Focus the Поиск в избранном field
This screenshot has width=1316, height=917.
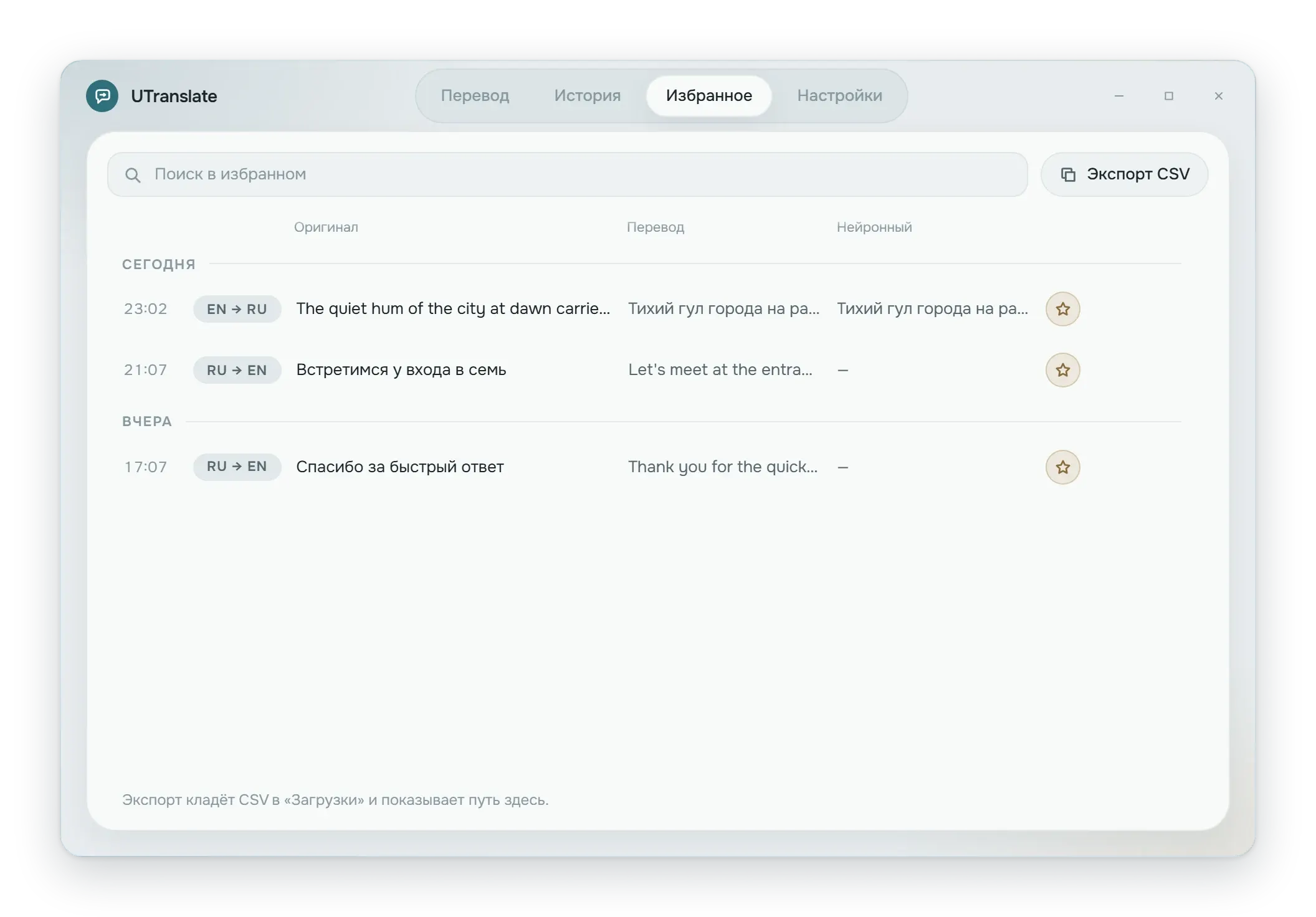coord(567,174)
